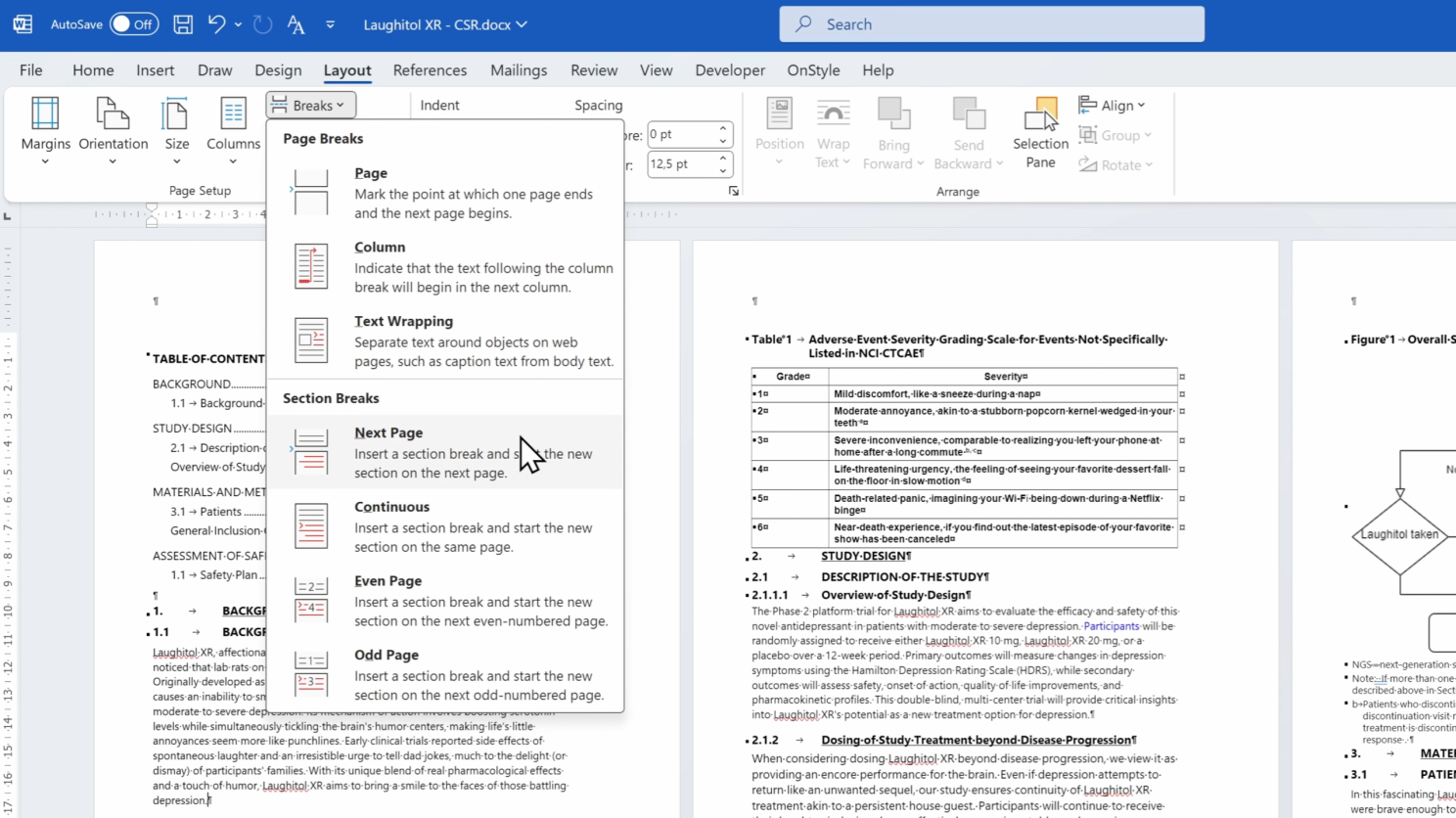This screenshot has width=1456, height=818.
Task: Open the Wrap Text menu
Action: coord(833,131)
